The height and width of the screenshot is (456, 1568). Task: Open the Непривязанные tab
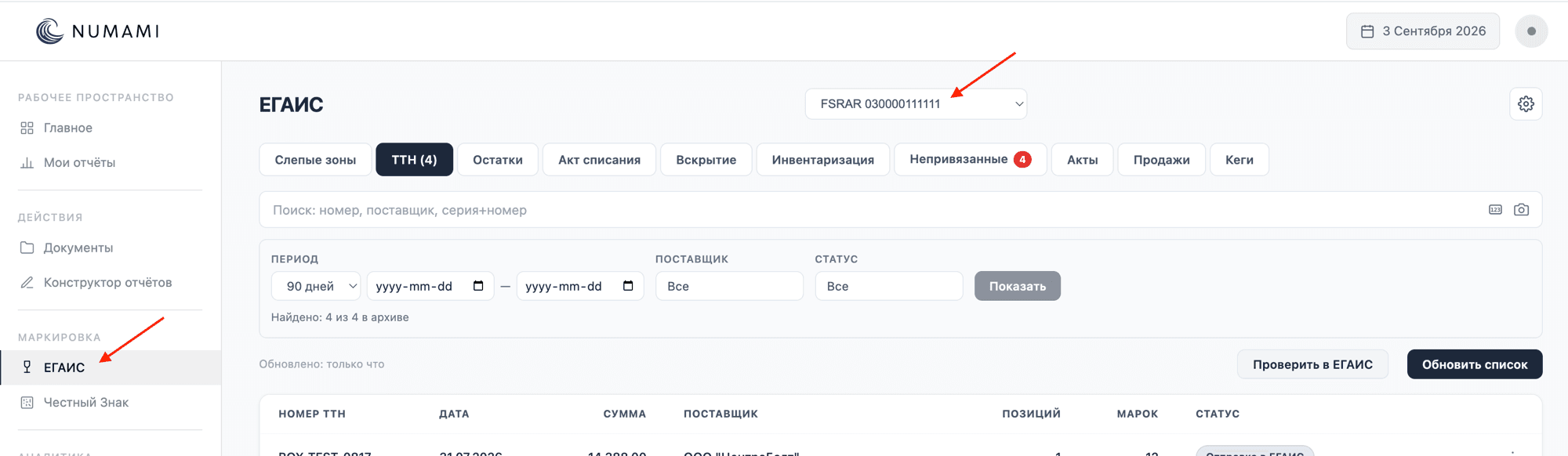971,160
